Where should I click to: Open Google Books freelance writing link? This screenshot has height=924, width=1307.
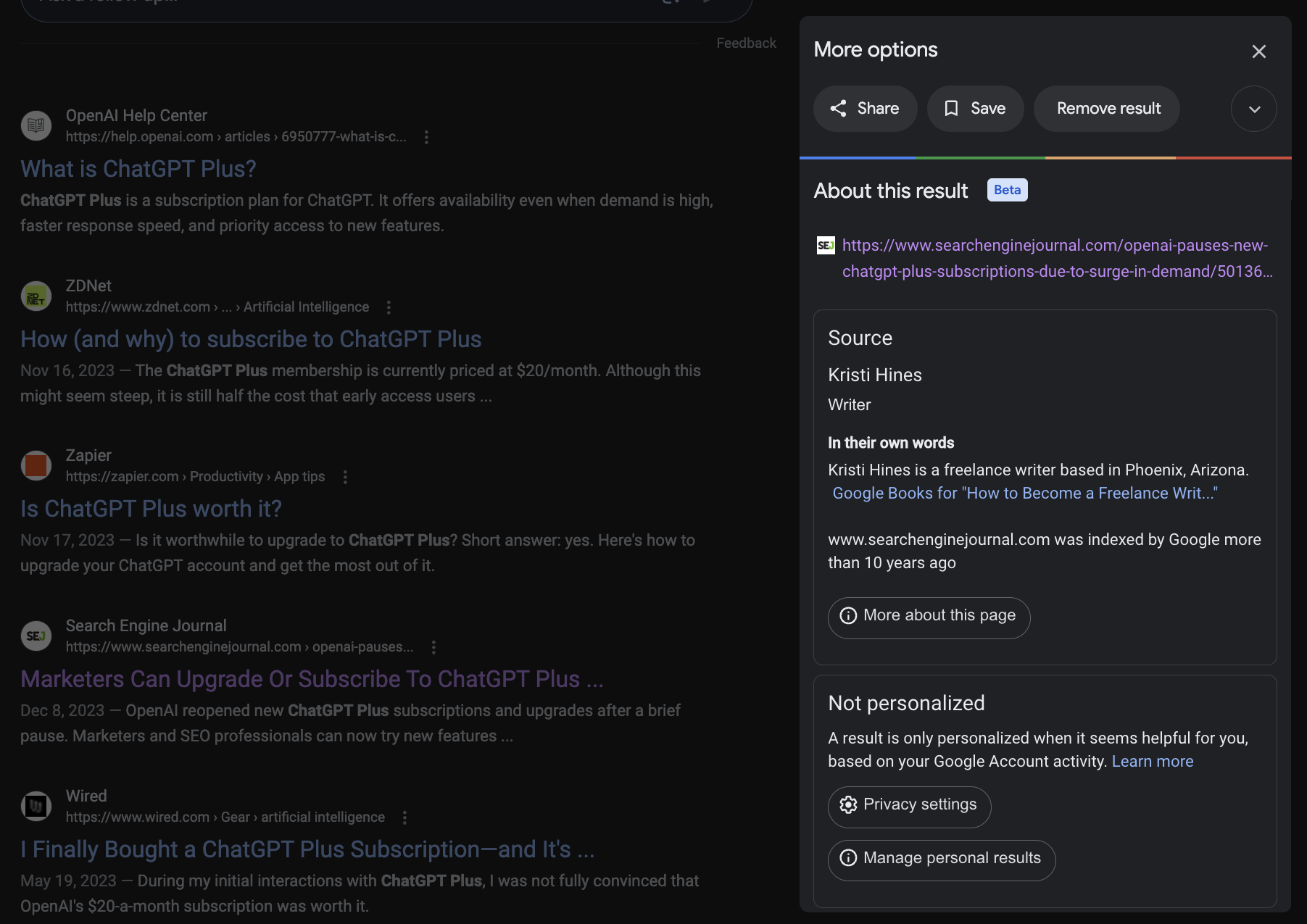point(1024,493)
